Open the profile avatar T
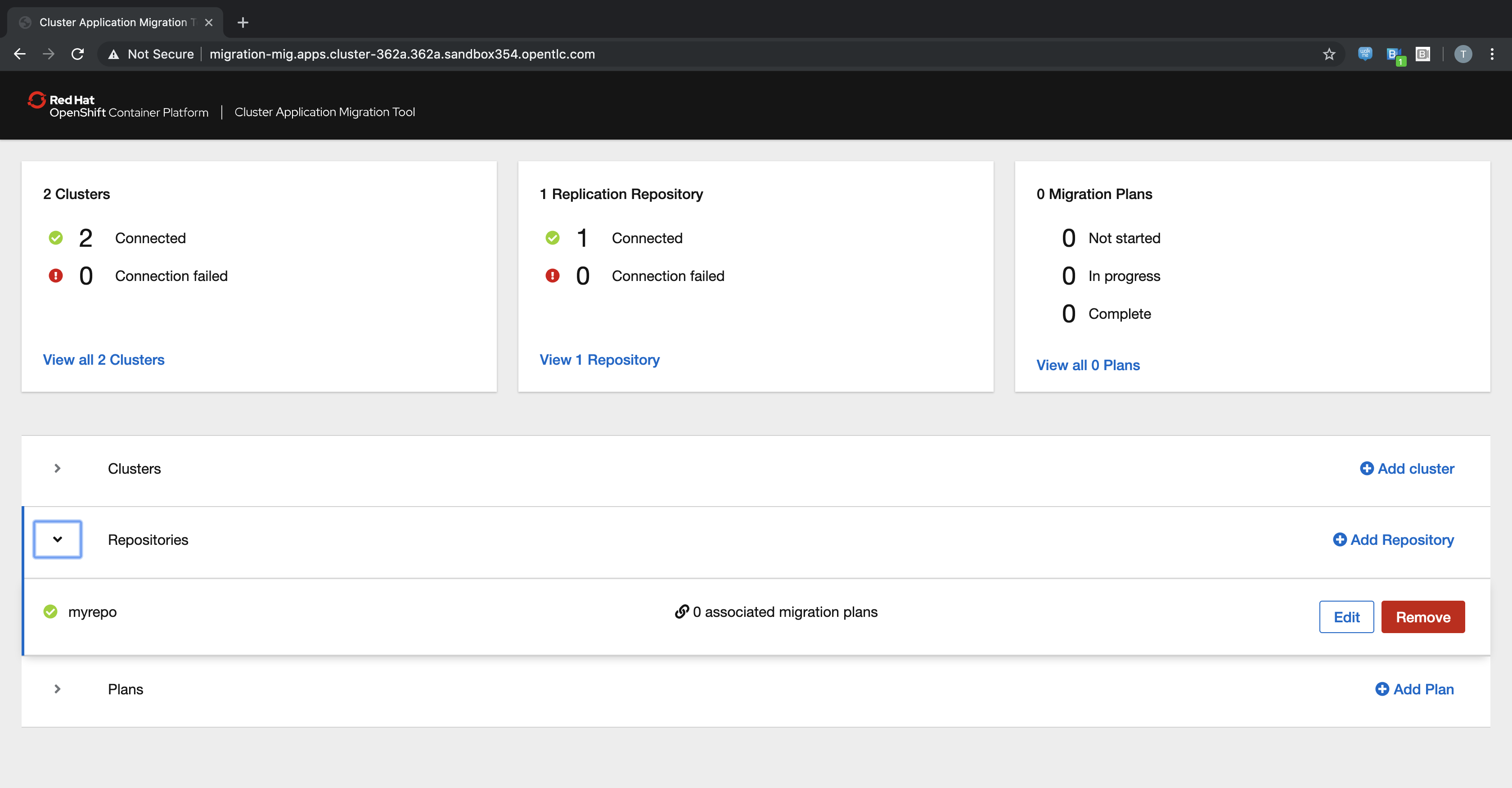This screenshot has height=788, width=1512. tap(1462, 54)
